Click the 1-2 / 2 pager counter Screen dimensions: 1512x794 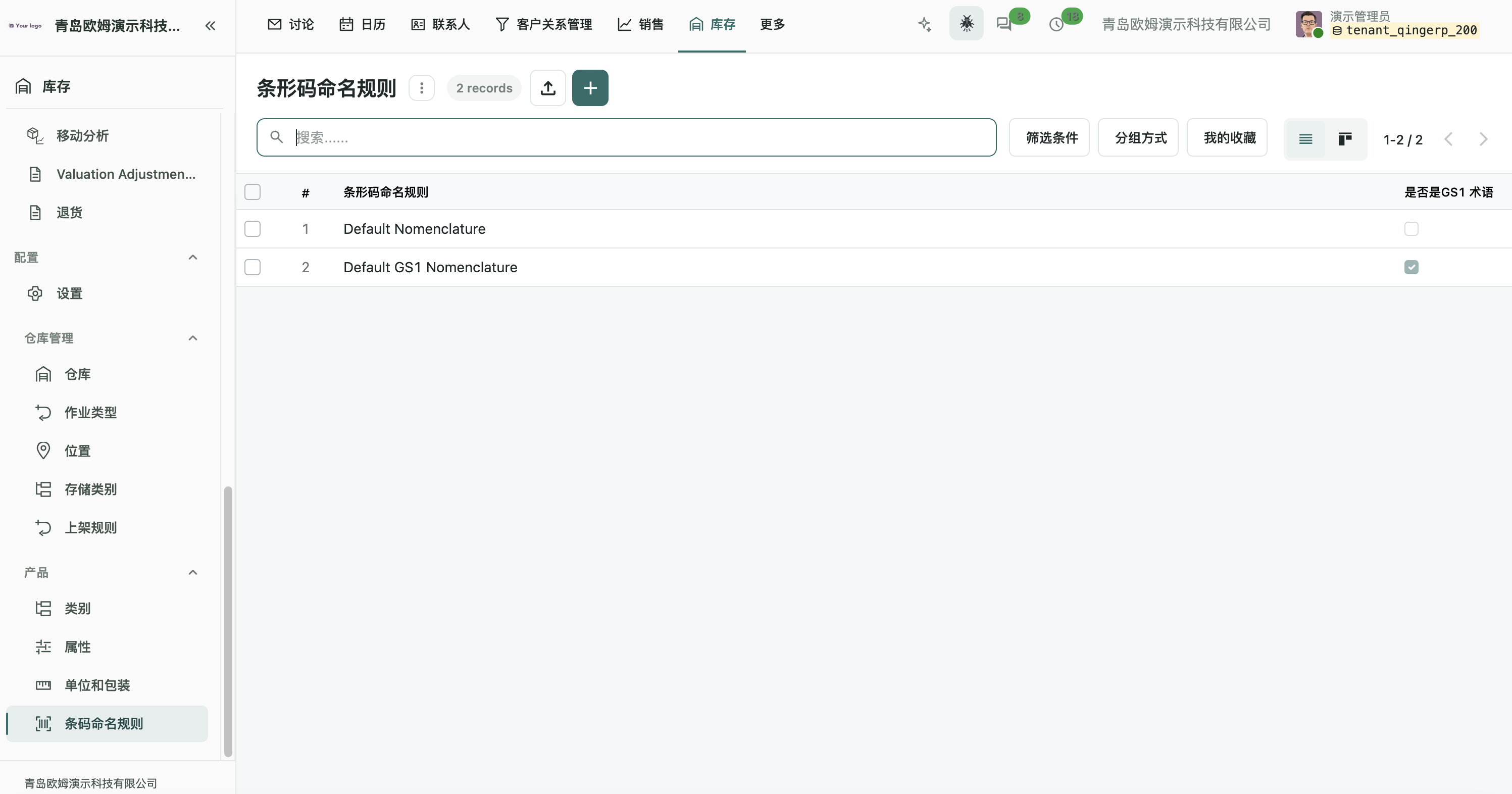[1403, 140]
